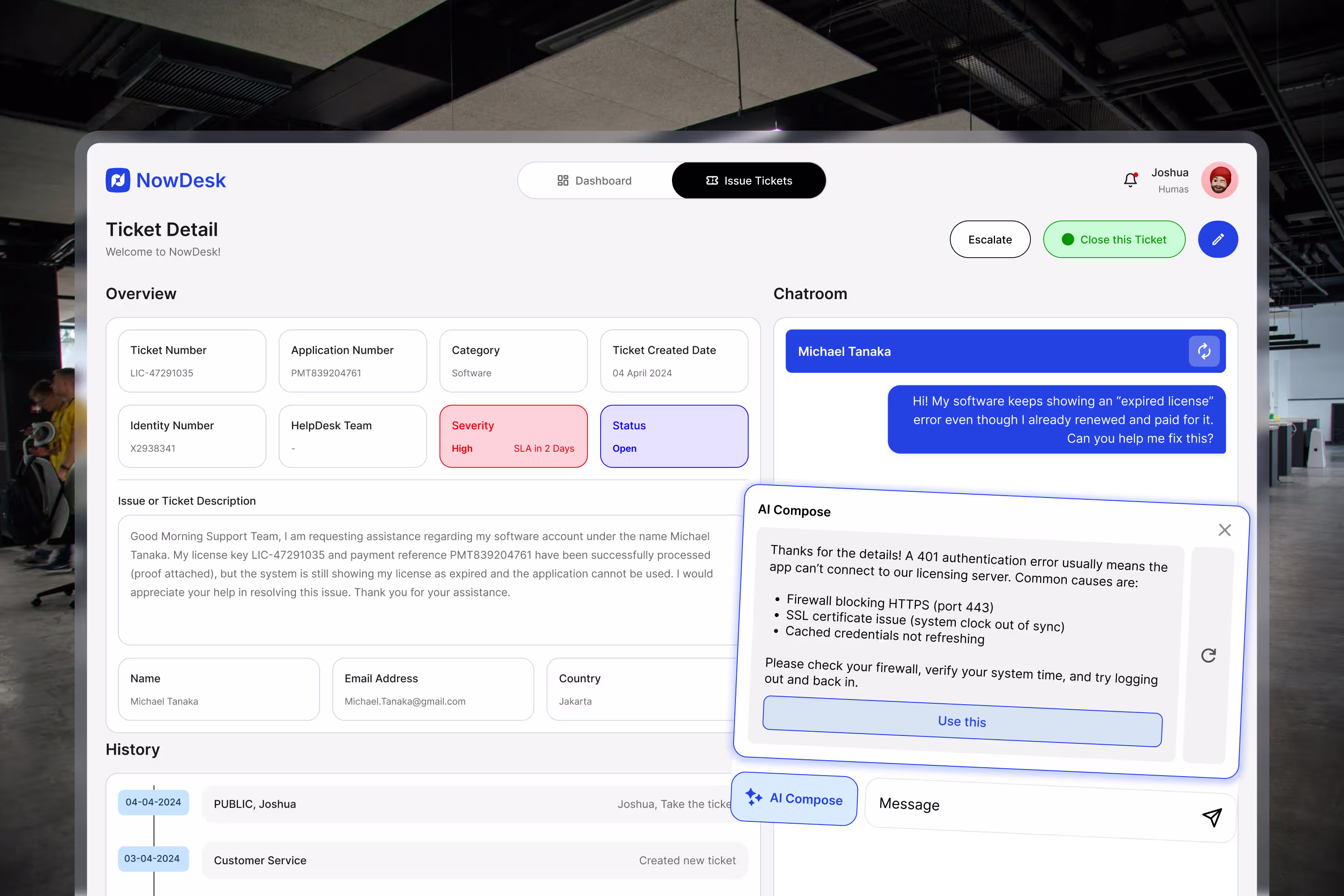Open the HelpDesk Team card

click(x=353, y=437)
